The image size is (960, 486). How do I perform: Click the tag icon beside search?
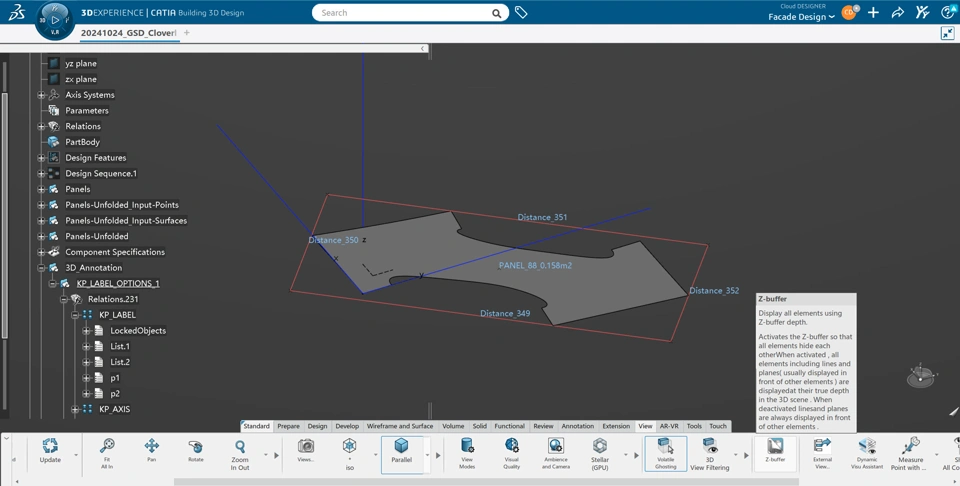(x=521, y=12)
